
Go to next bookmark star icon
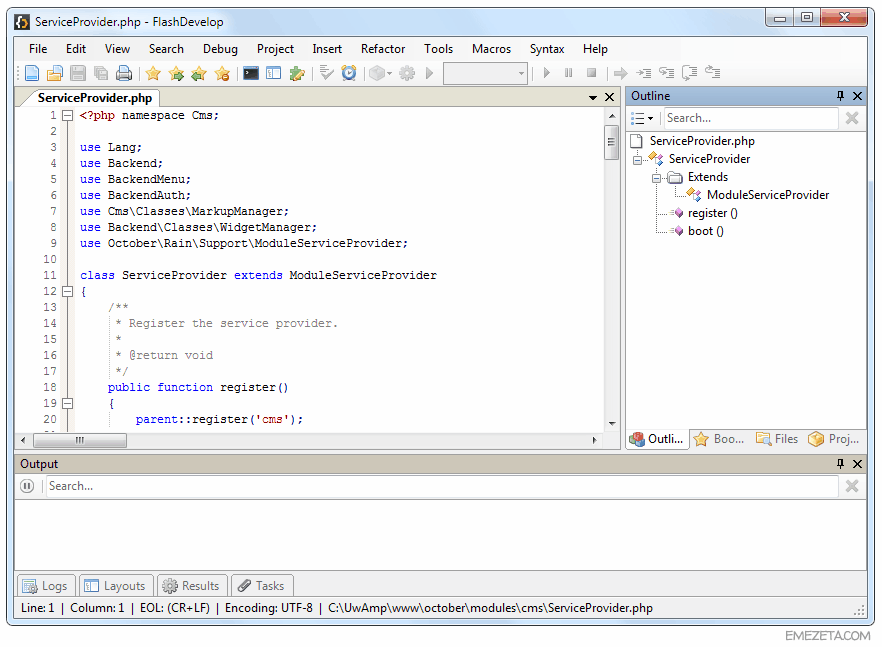(176, 73)
